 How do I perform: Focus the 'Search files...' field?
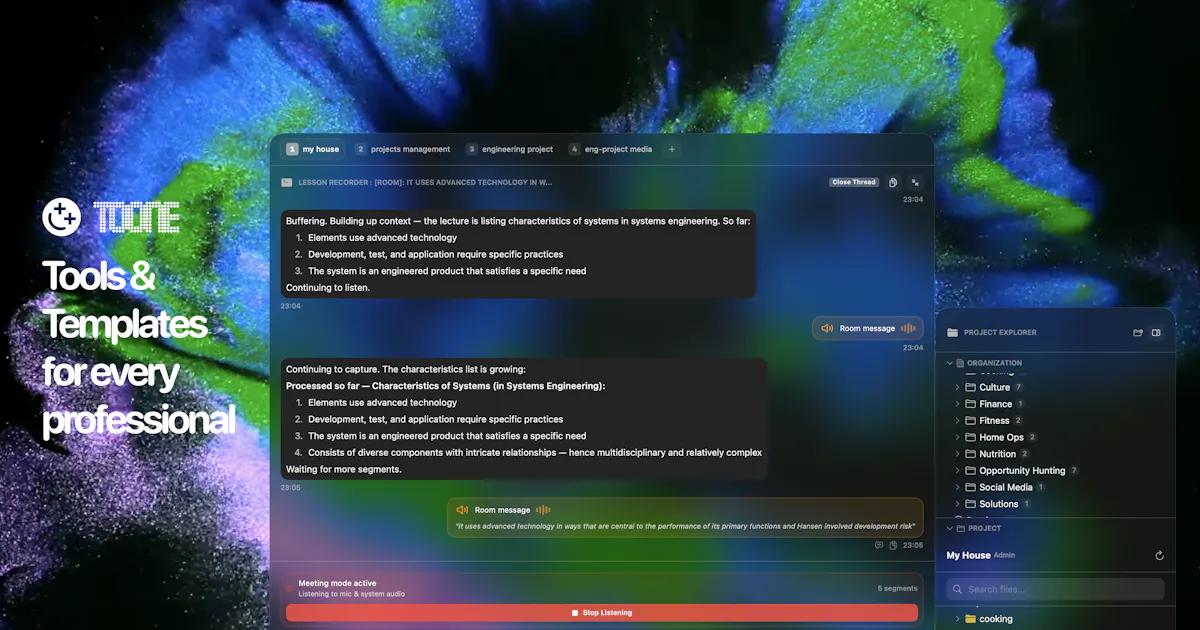coord(1055,589)
